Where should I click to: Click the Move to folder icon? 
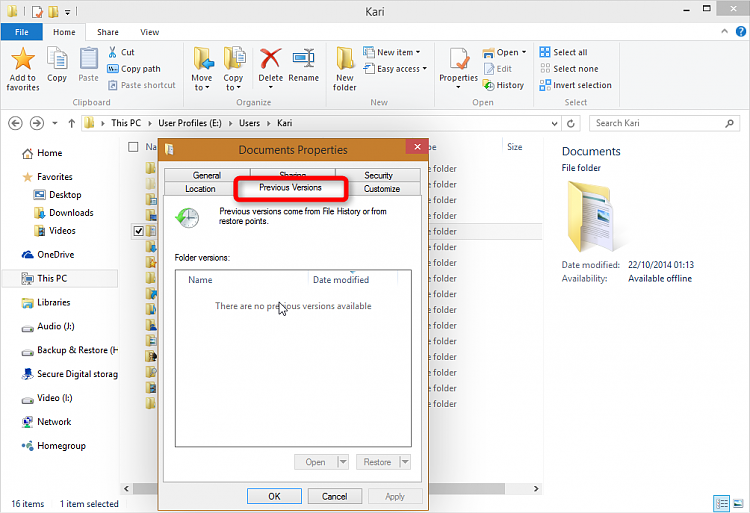click(x=203, y=59)
